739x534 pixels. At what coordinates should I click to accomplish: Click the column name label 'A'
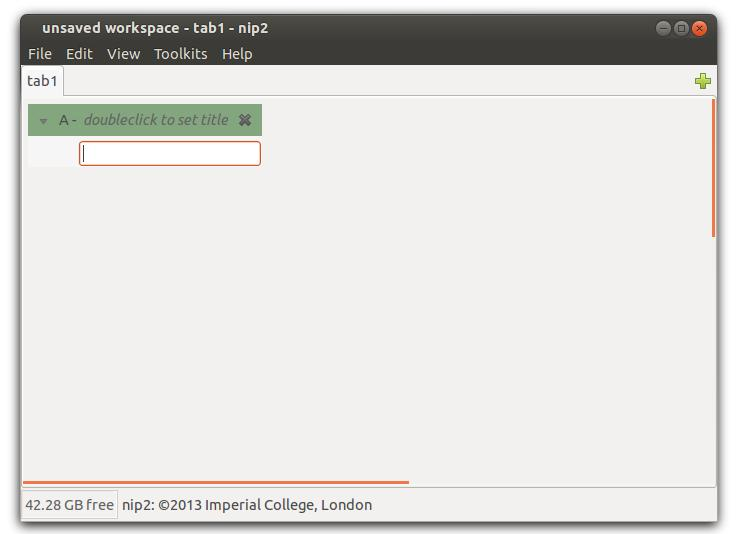click(x=65, y=120)
